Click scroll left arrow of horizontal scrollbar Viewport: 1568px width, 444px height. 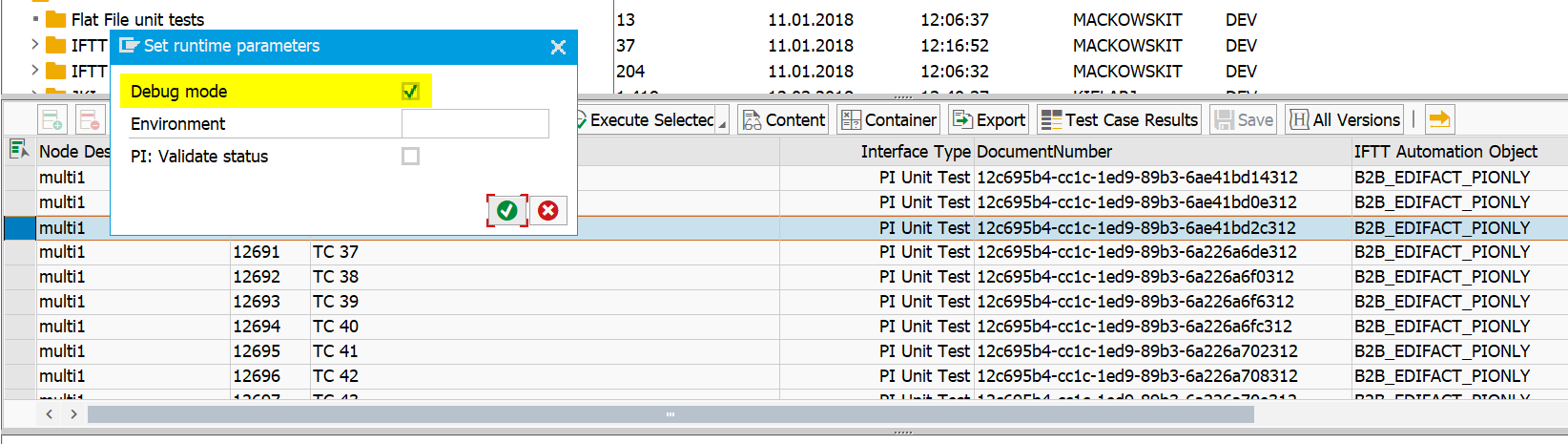[50, 414]
